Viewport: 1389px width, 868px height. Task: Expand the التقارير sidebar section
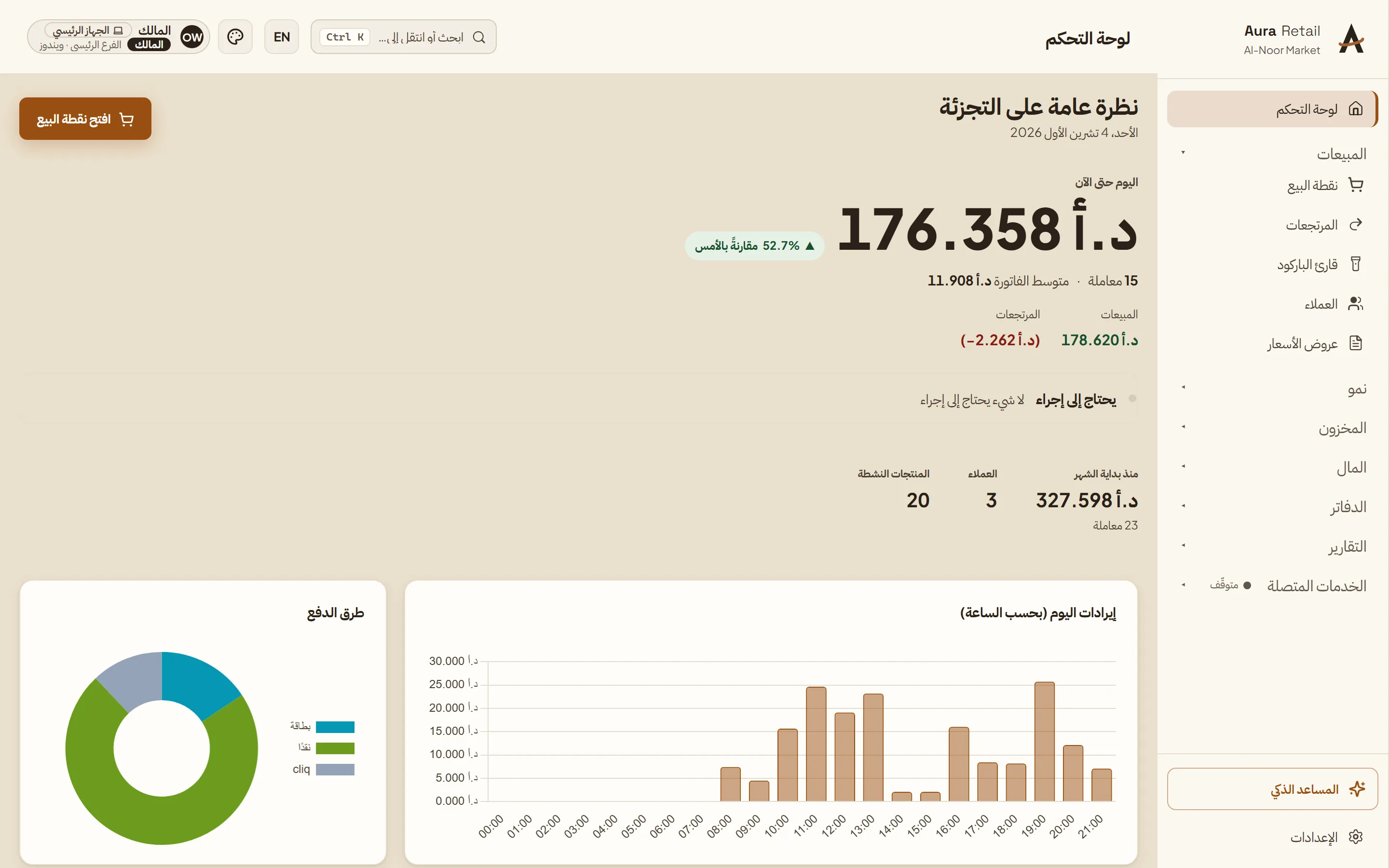1273,546
